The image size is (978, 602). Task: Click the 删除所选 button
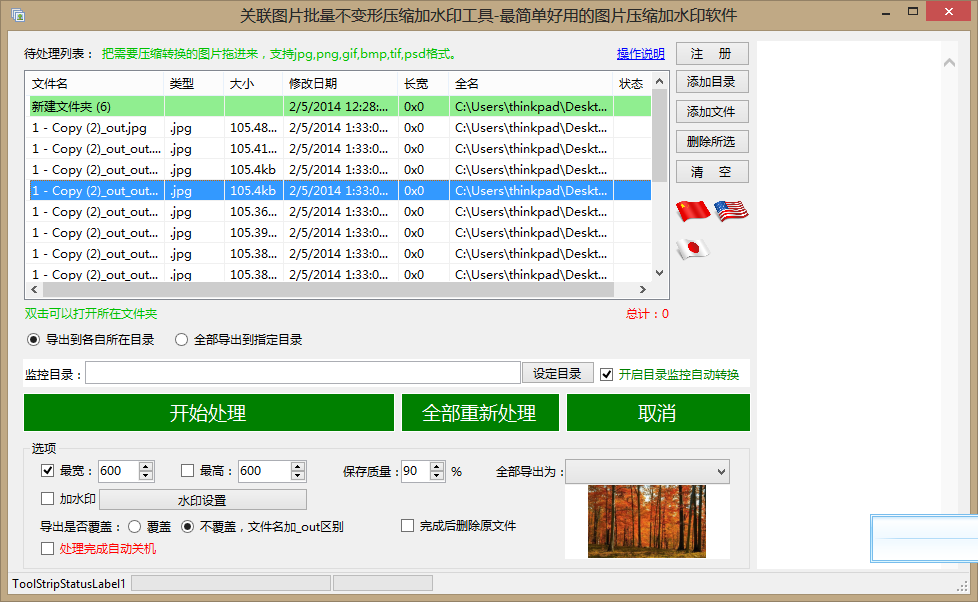(712, 142)
